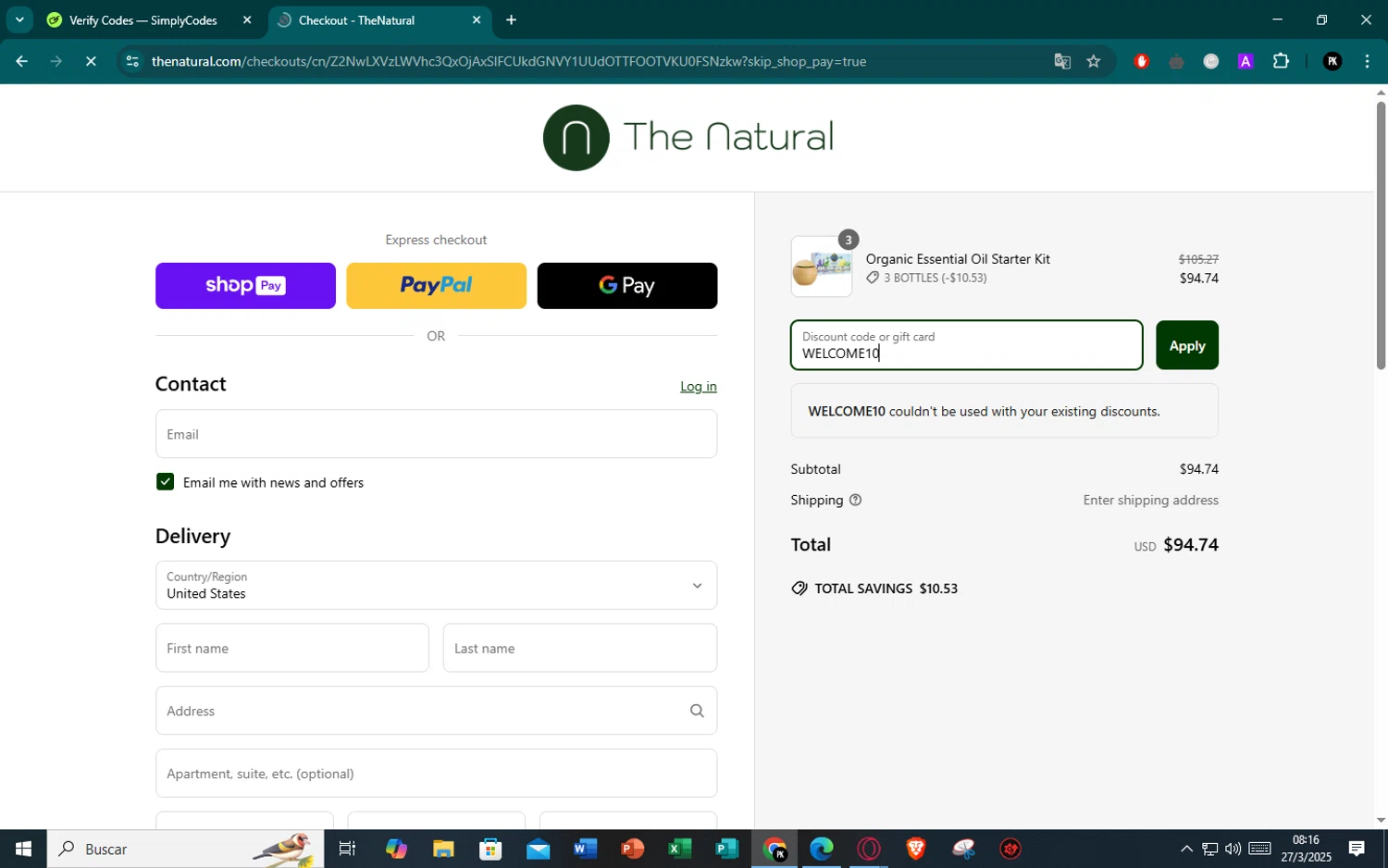Select the Address input field
This screenshot has width=1388, height=868.
[x=436, y=711]
